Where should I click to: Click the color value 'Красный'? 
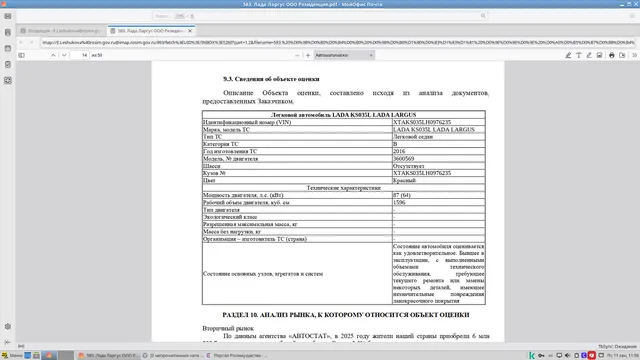coord(404,180)
